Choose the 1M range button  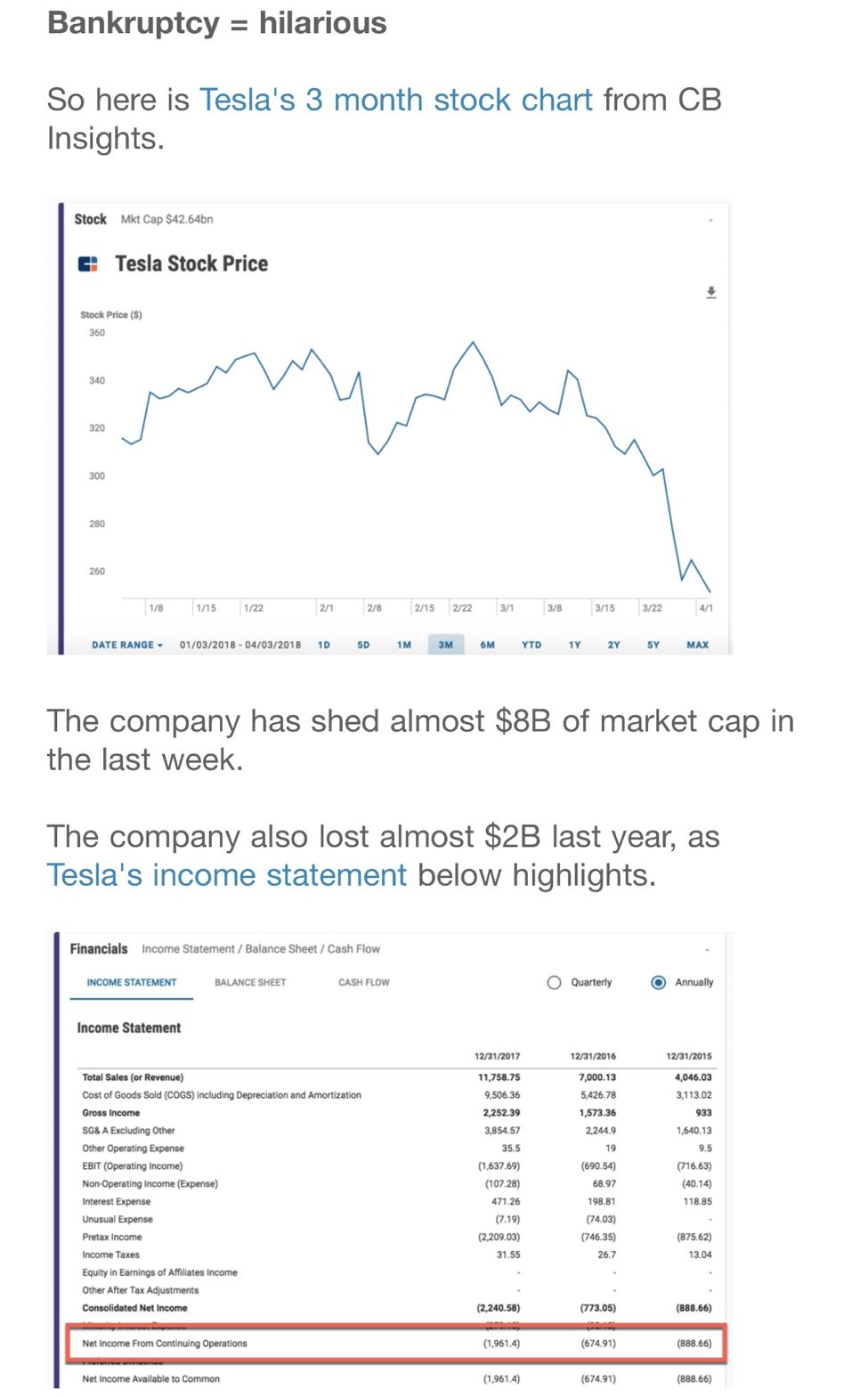pos(404,645)
